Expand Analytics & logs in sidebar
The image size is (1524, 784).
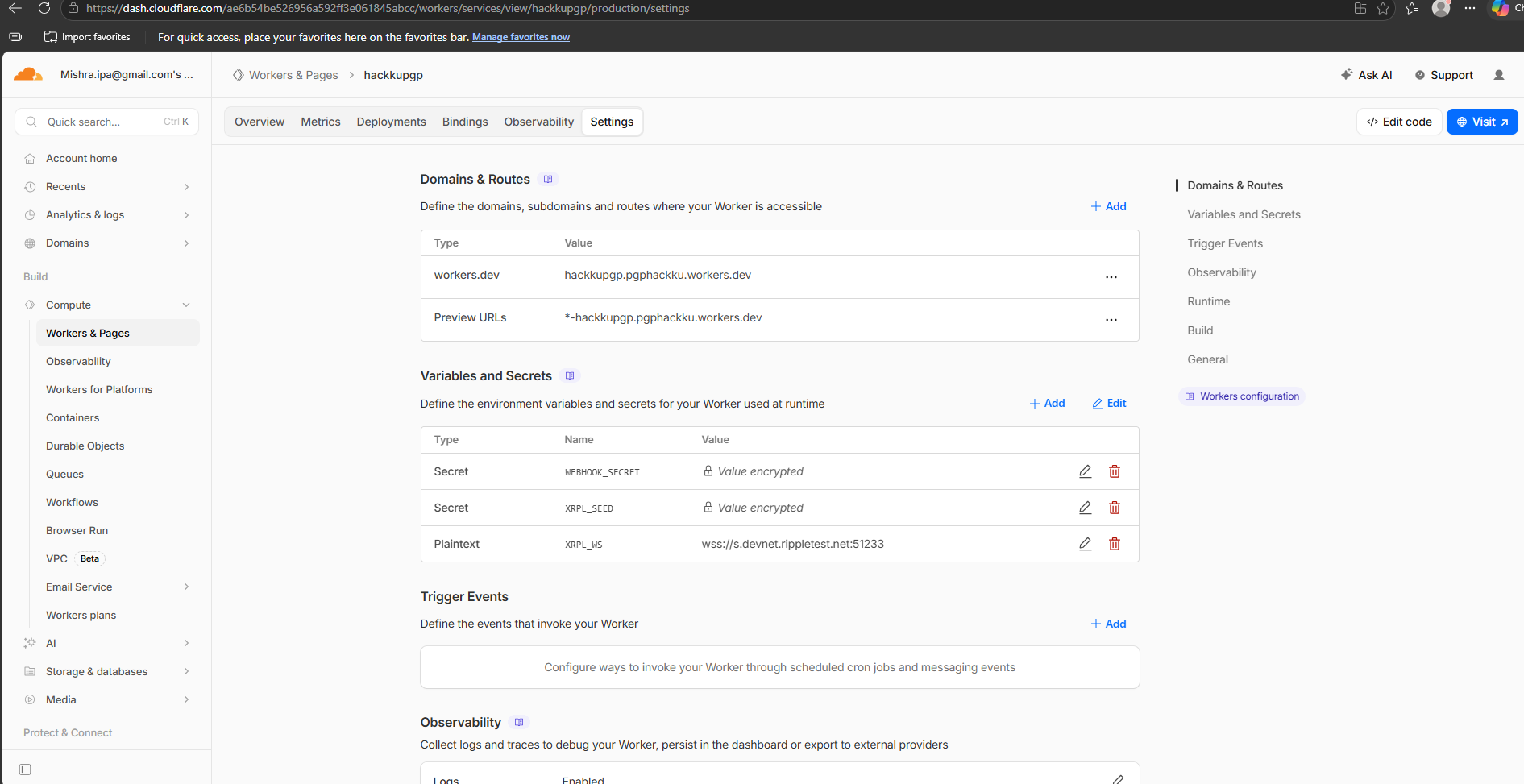(186, 215)
